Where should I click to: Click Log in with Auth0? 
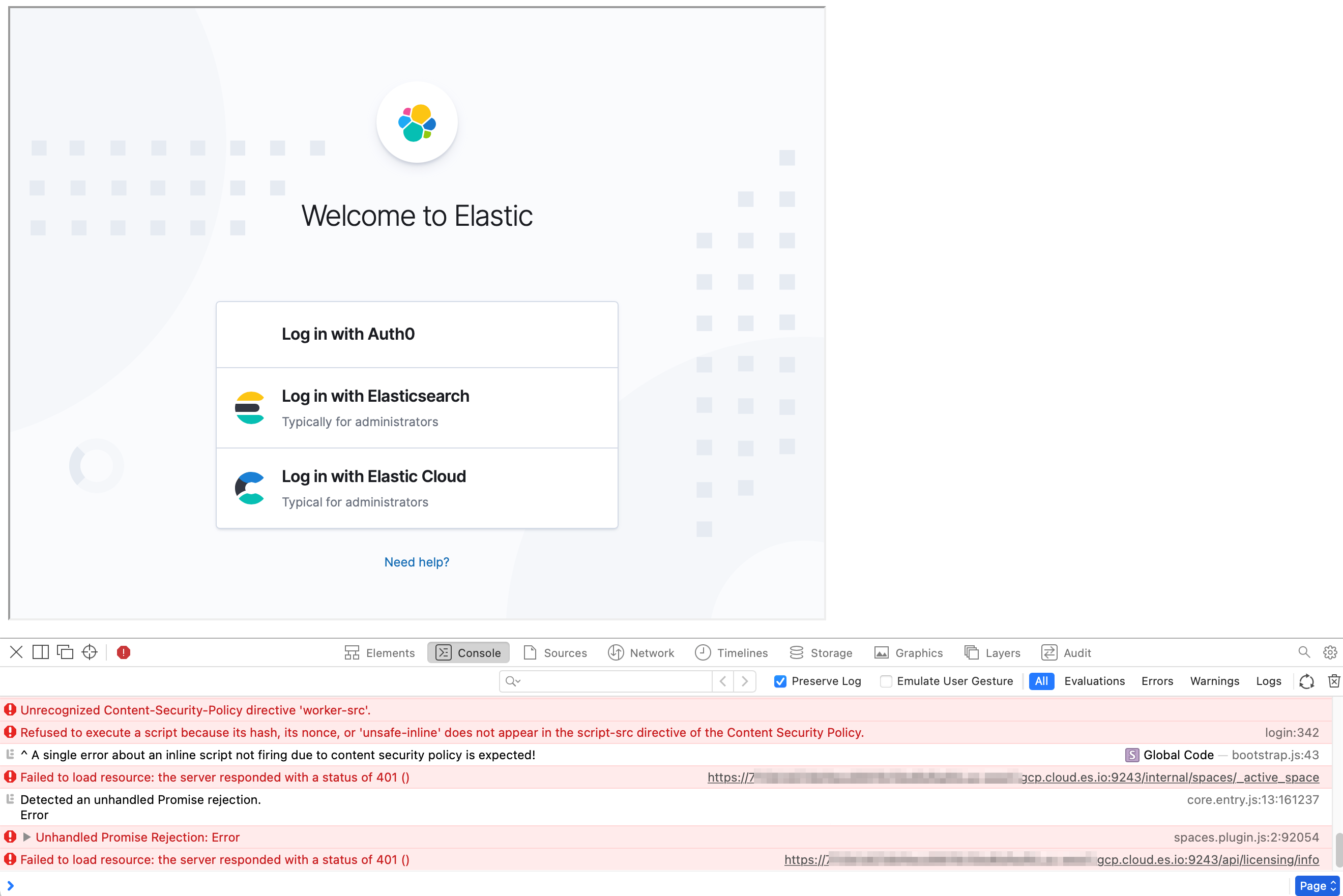[x=417, y=335]
